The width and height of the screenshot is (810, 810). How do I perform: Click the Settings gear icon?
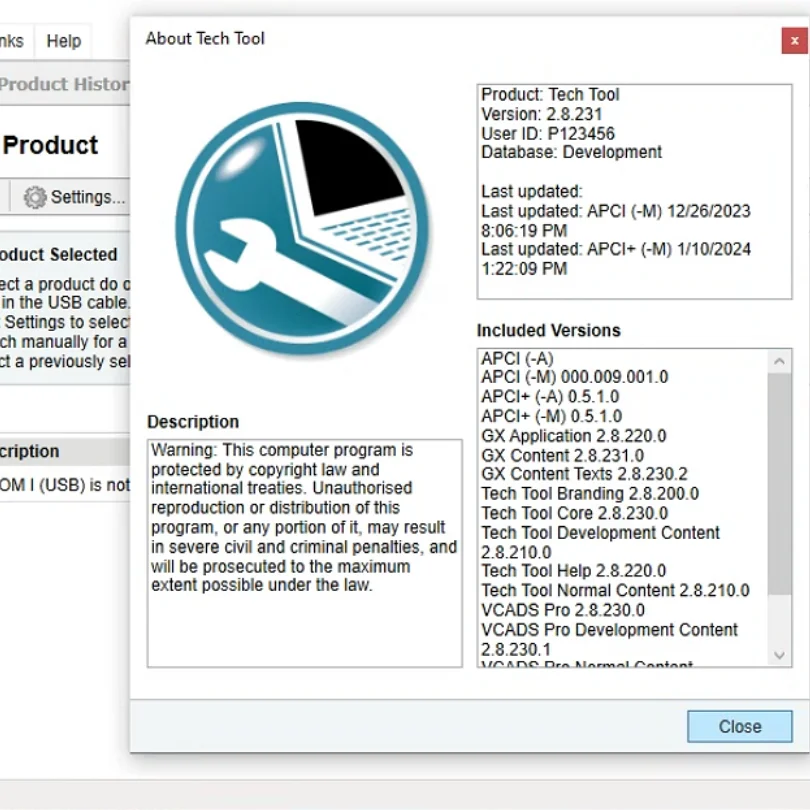(35, 197)
